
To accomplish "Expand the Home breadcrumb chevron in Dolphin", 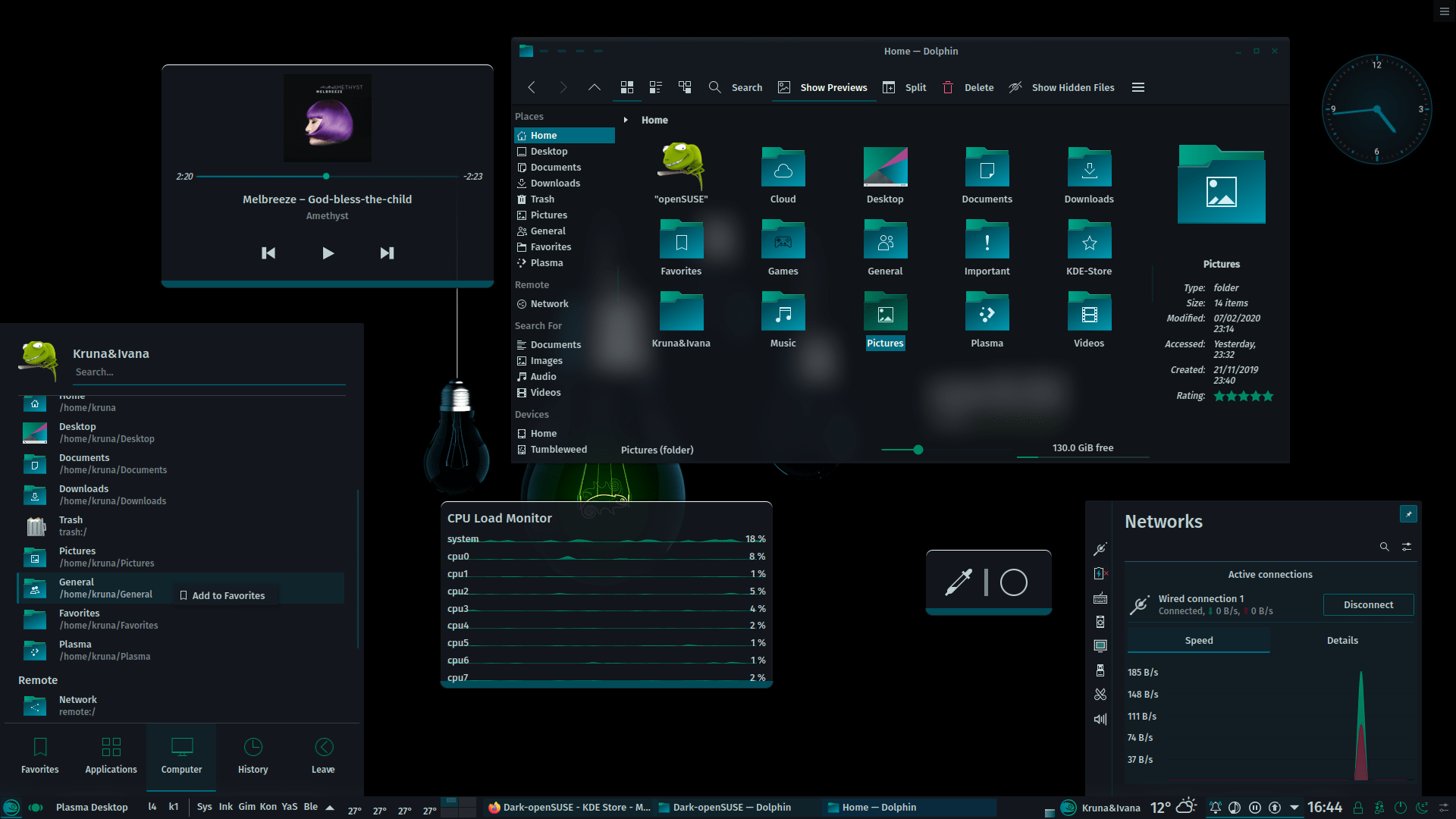I will click(626, 120).
